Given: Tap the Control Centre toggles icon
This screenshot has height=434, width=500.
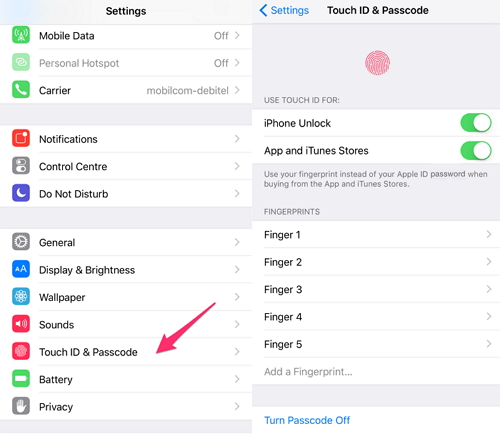Looking at the screenshot, I should pos(21,166).
